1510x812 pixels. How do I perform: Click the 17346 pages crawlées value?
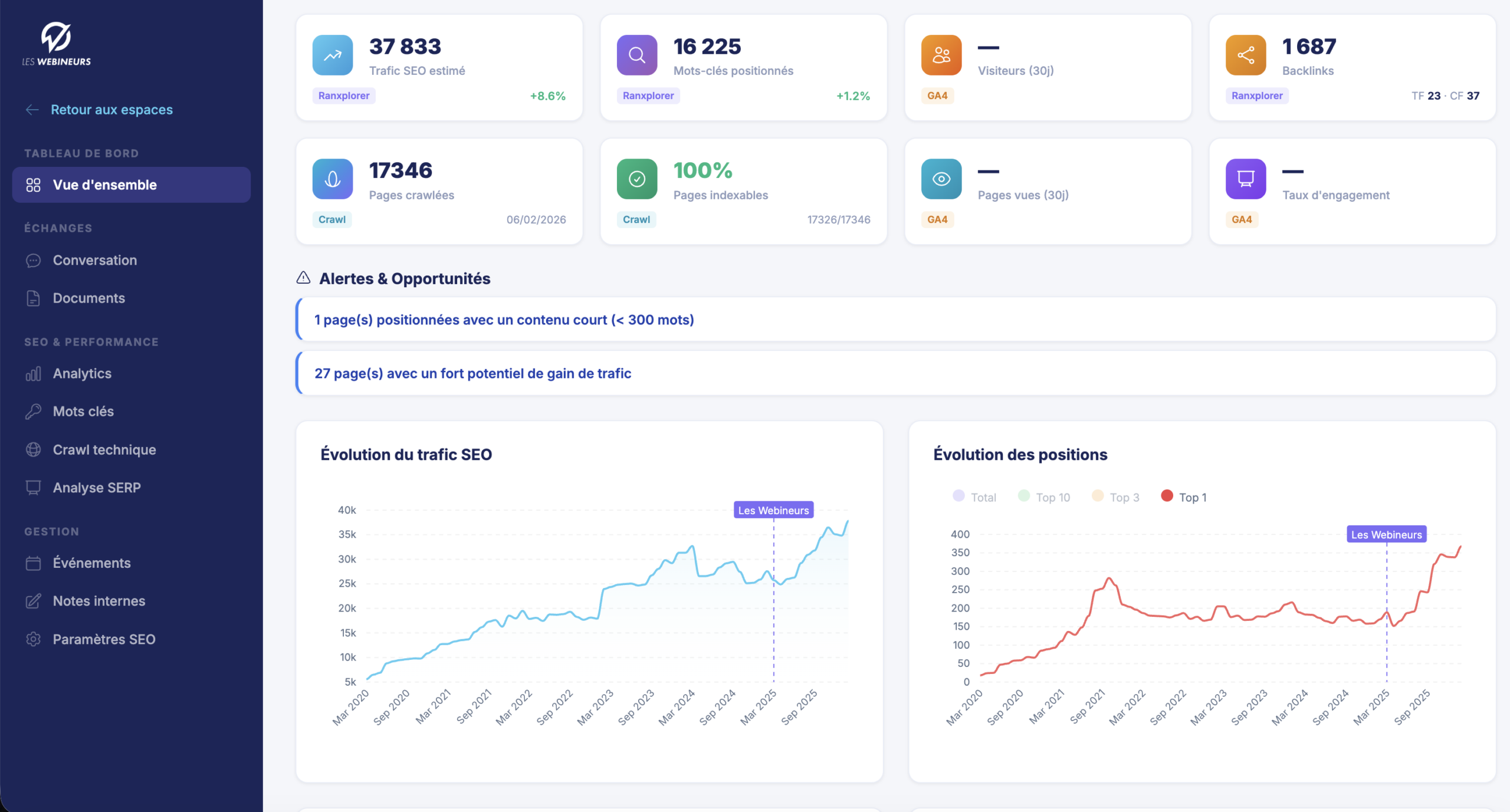(x=401, y=170)
